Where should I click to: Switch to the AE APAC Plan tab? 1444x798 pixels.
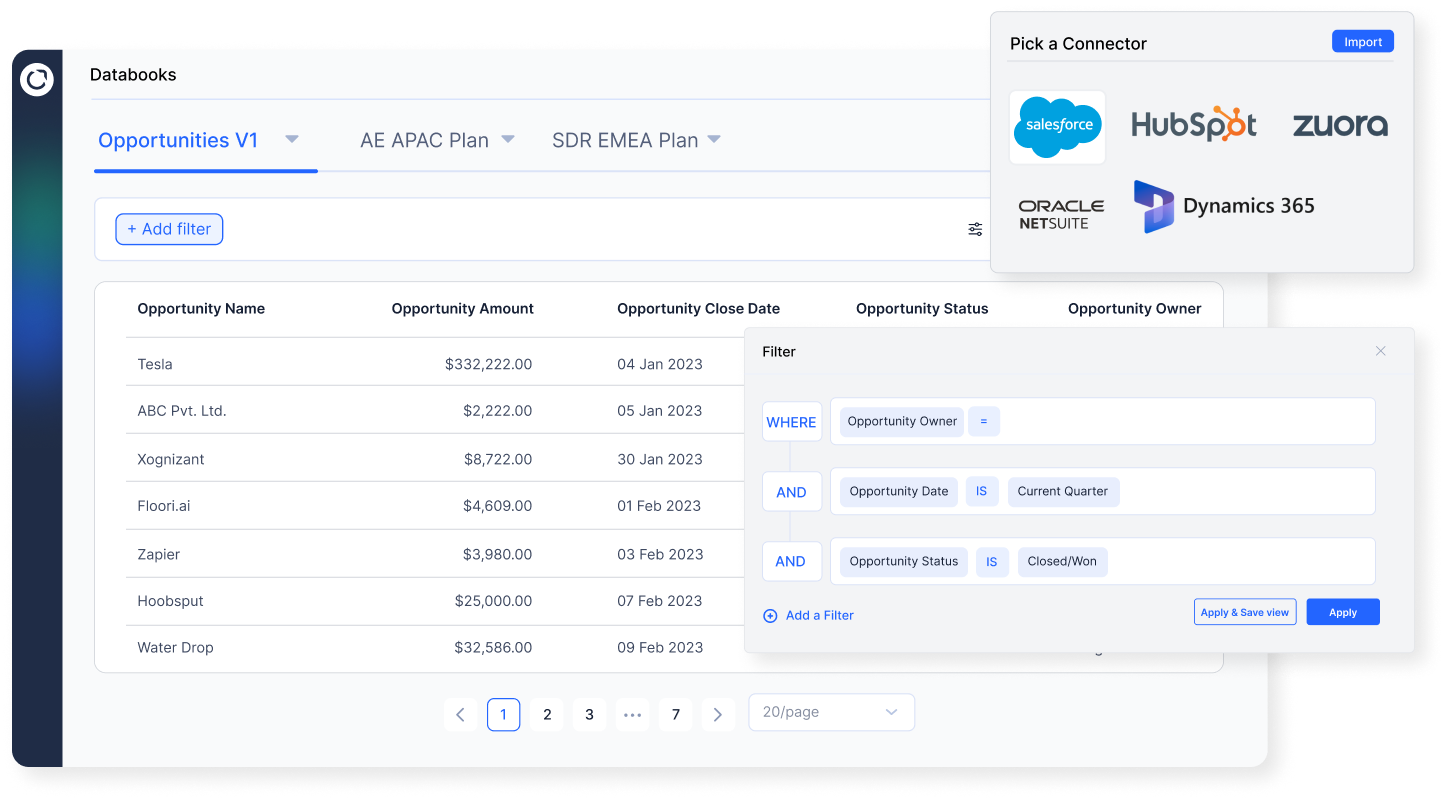click(424, 140)
